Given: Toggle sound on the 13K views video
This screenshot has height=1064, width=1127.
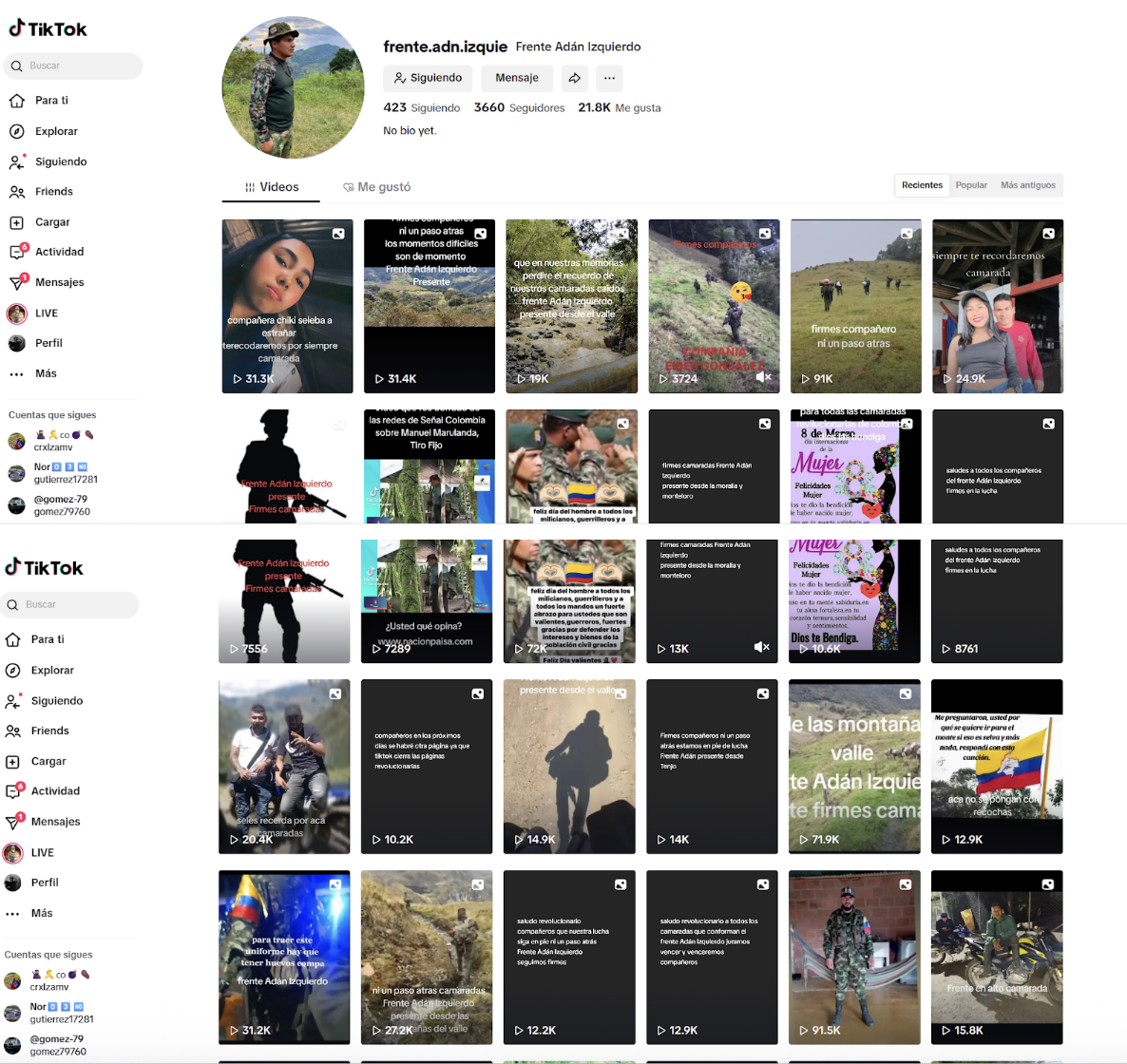Looking at the screenshot, I should (x=761, y=647).
